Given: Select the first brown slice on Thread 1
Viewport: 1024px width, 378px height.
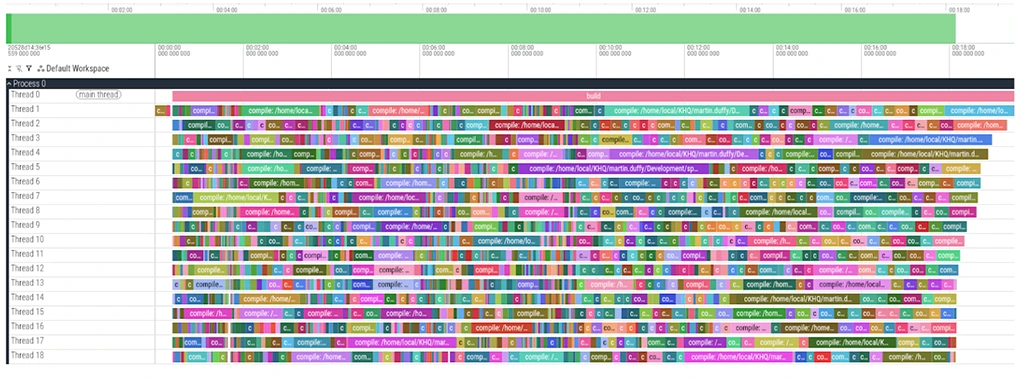Looking at the screenshot, I should pyautogui.click(x=162, y=111).
